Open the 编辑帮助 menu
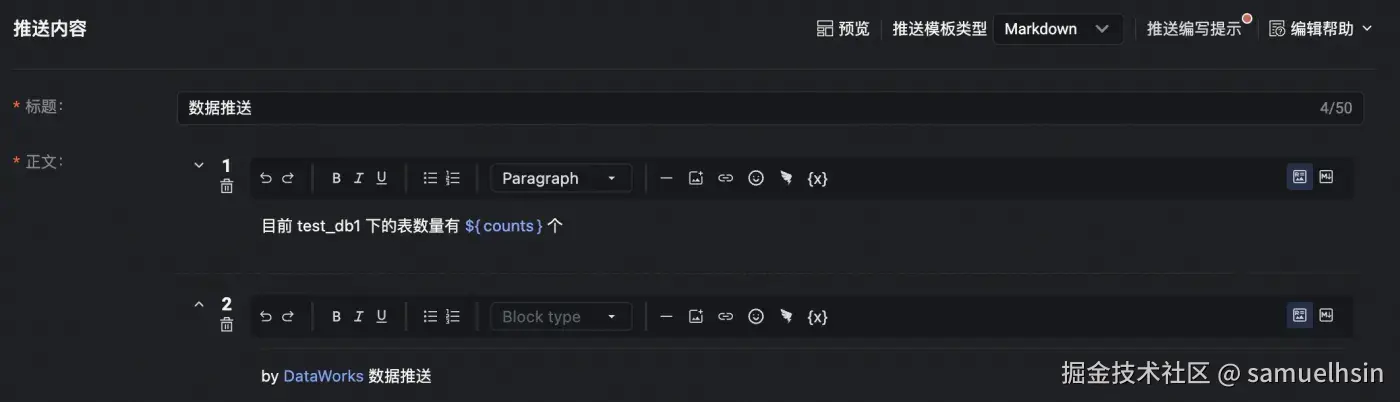This screenshot has height=402, width=1400. click(x=1320, y=29)
